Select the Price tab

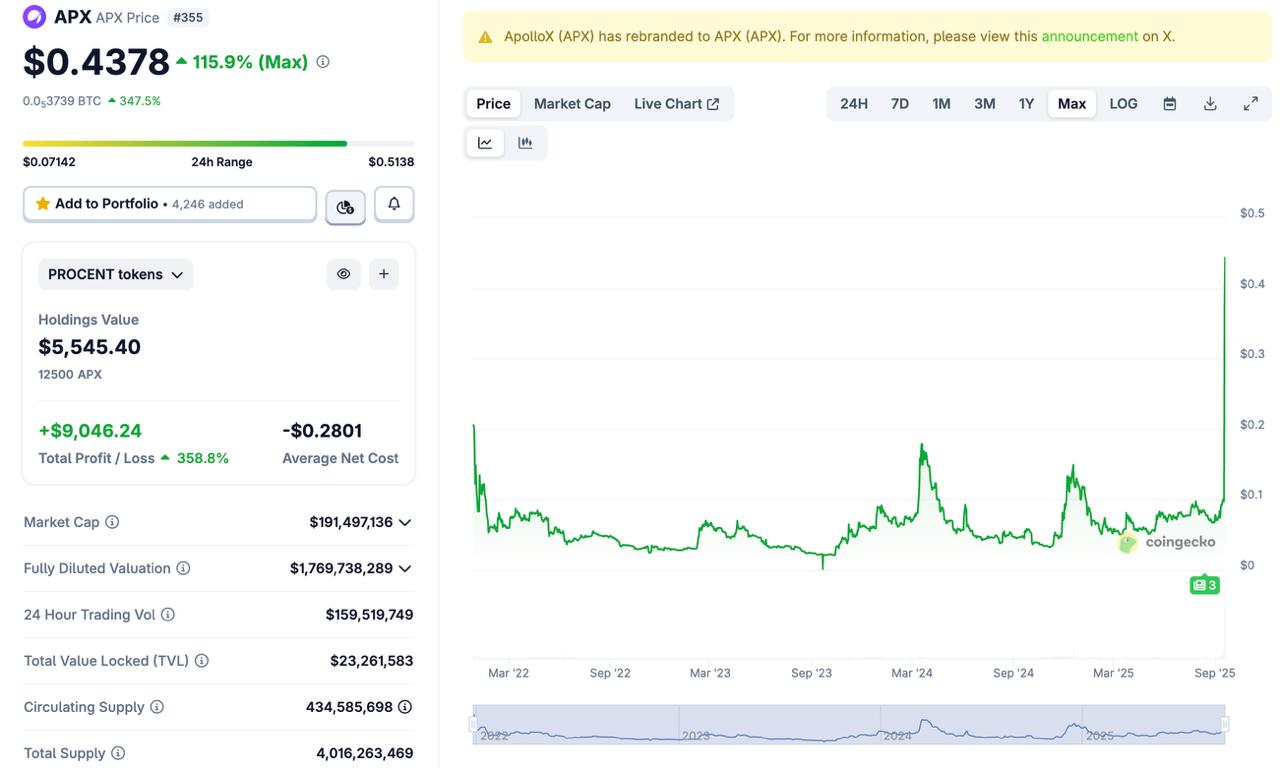click(x=493, y=104)
